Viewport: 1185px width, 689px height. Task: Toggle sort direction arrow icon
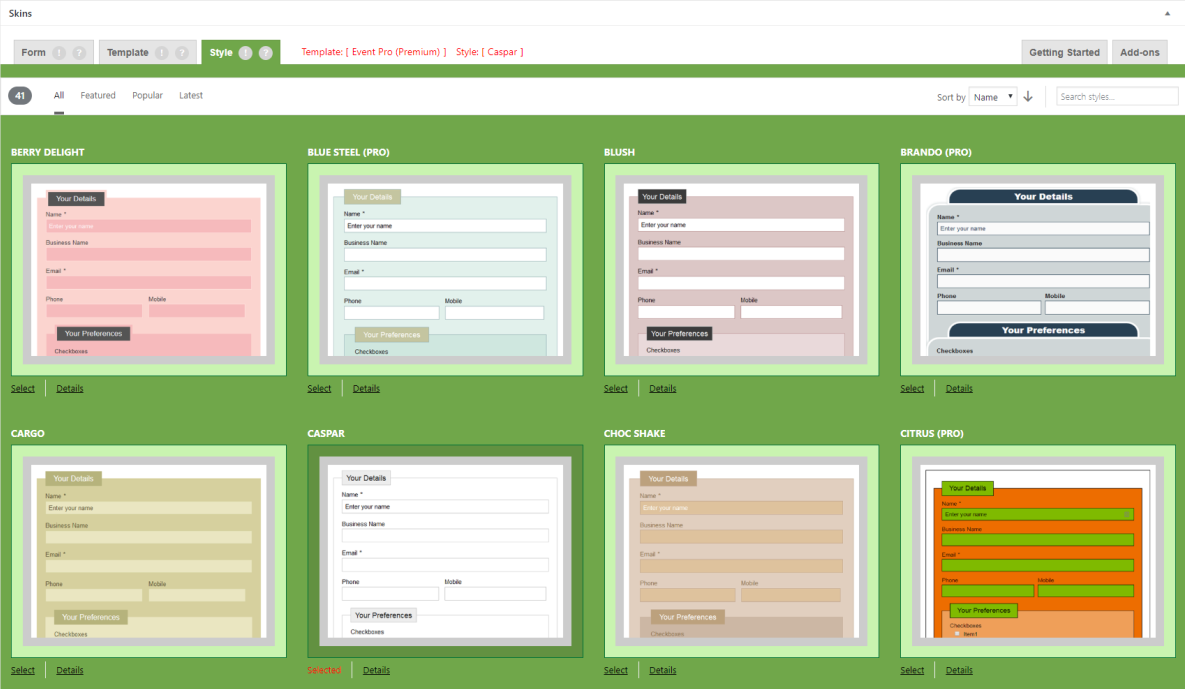[1028, 97]
